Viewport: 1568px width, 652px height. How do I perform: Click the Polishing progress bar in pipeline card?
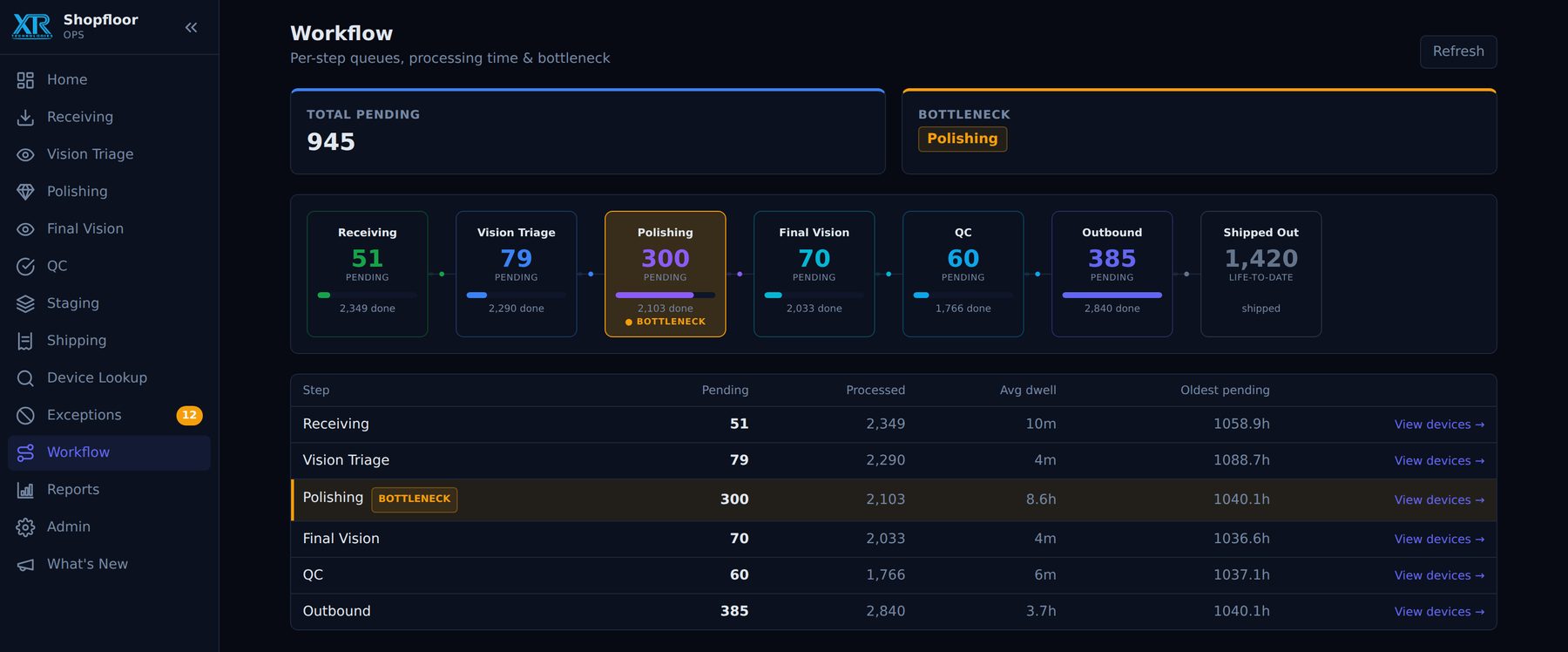[x=666, y=295]
